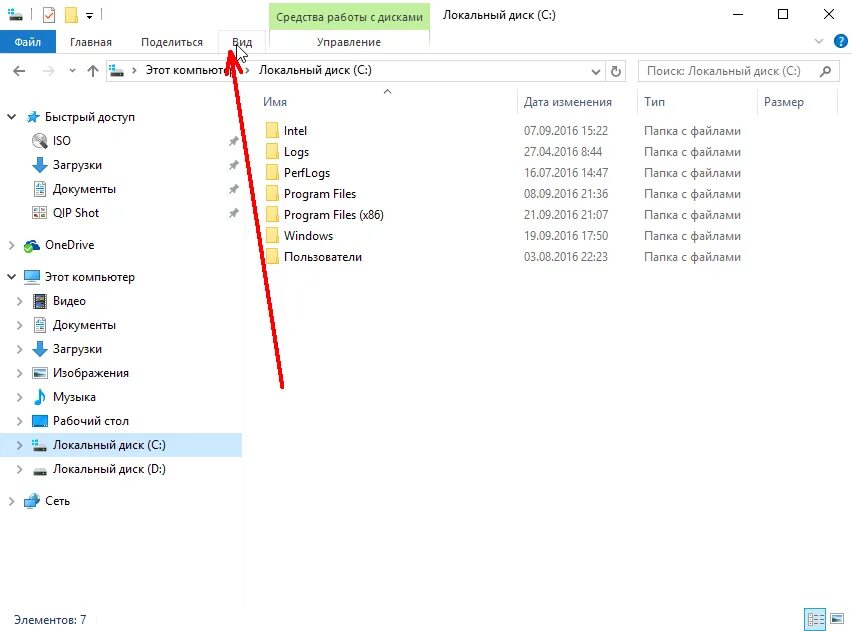This screenshot has width=852, height=631.
Task: Open the recent locations dropdown
Action: click(x=72, y=71)
